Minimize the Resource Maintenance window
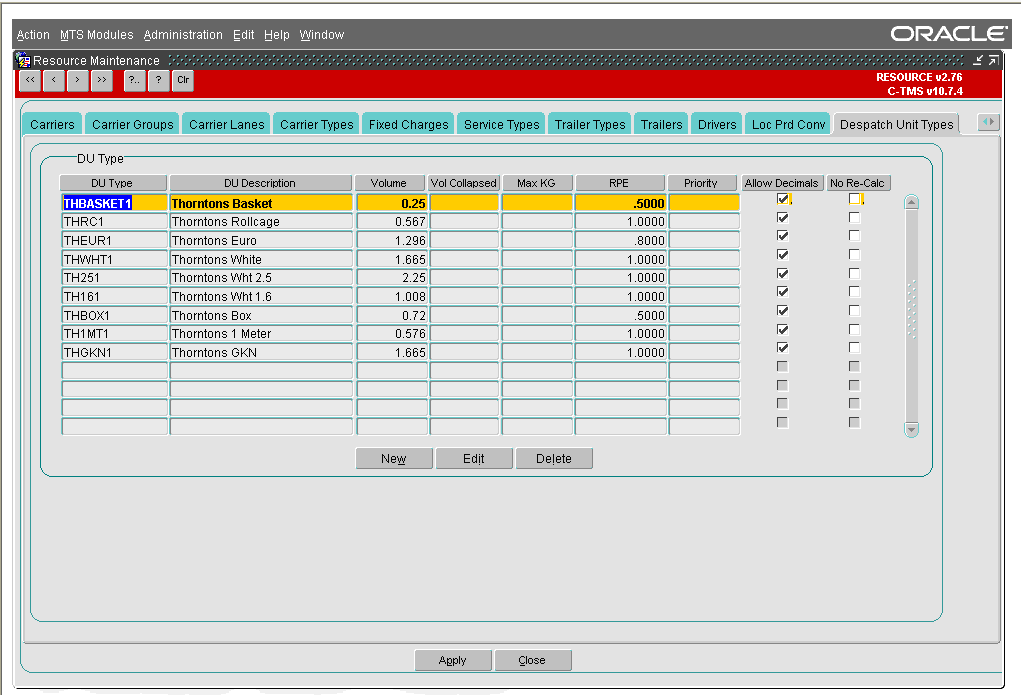The width and height of the screenshot is (1021, 695). coord(978,60)
